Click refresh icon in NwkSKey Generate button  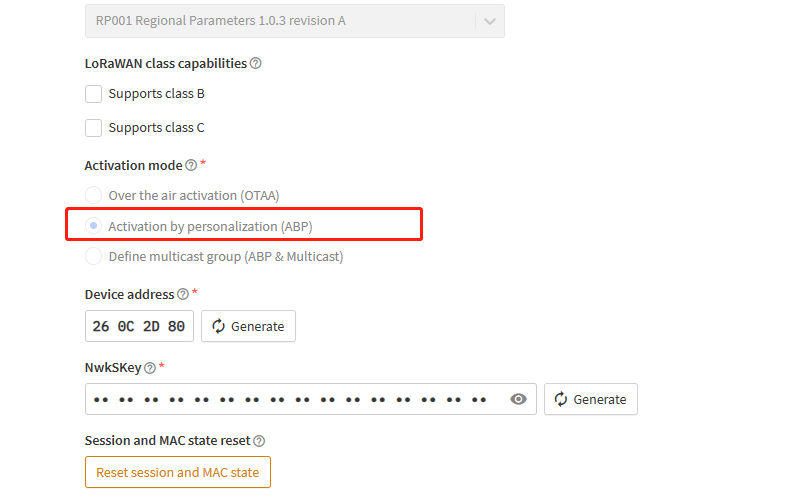coord(562,399)
